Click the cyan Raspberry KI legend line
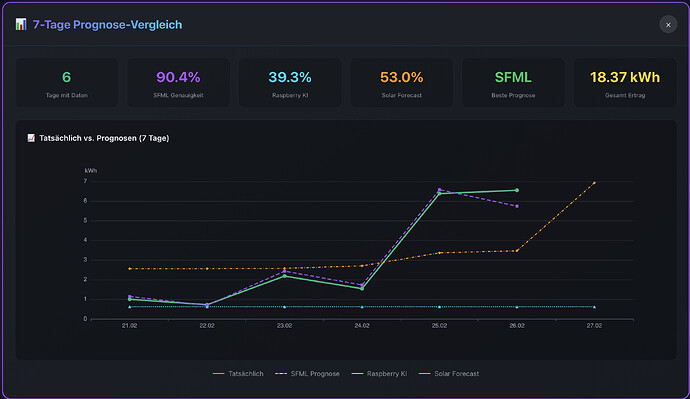The height and width of the screenshot is (399, 690). pos(357,373)
